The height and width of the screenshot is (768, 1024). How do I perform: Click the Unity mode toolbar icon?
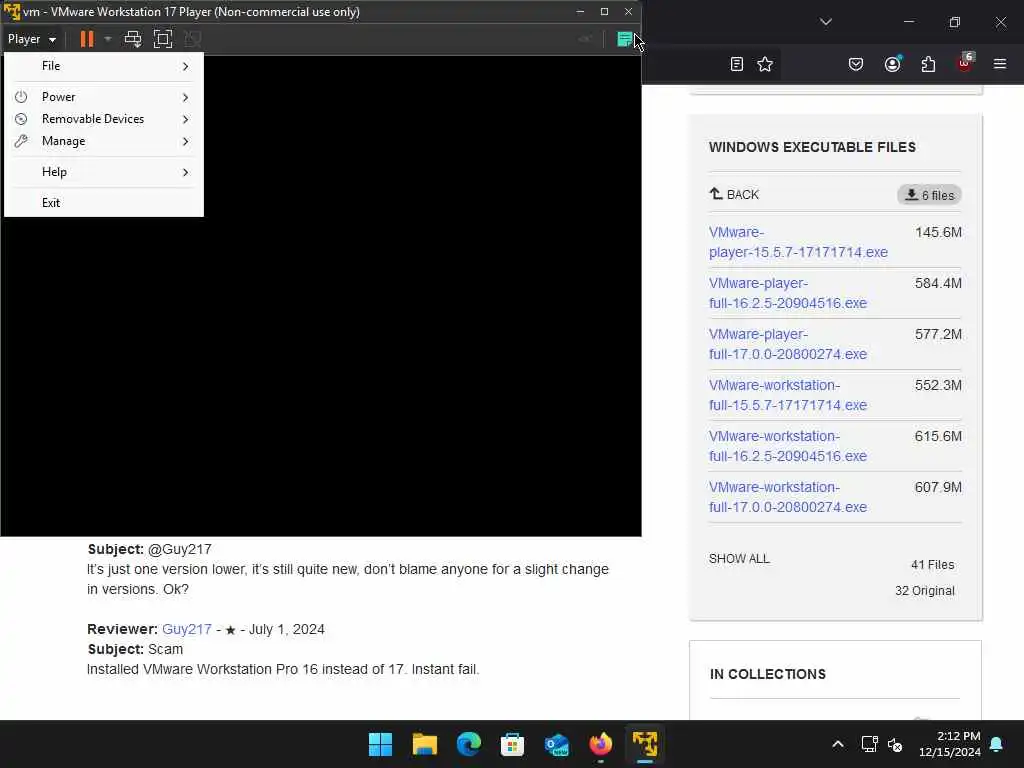[x=193, y=39]
